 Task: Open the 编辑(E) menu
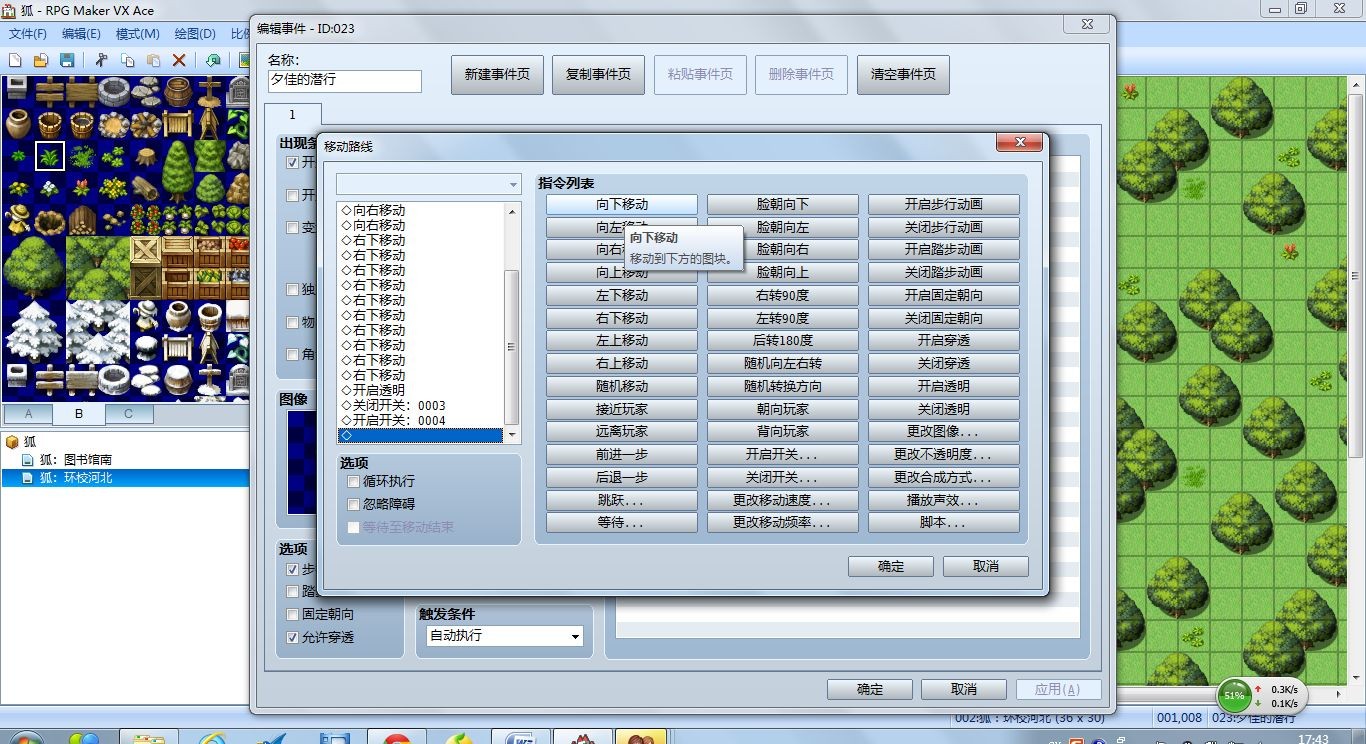click(82, 34)
